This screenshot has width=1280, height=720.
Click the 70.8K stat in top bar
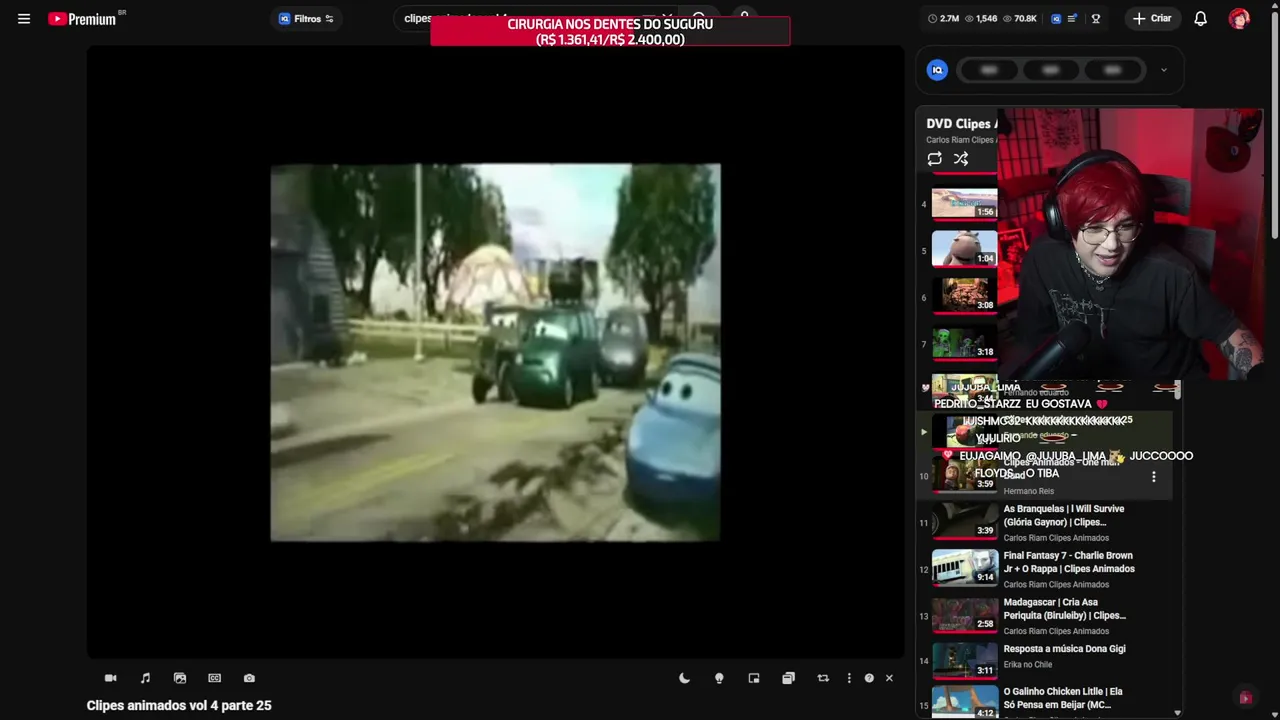tap(1020, 19)
